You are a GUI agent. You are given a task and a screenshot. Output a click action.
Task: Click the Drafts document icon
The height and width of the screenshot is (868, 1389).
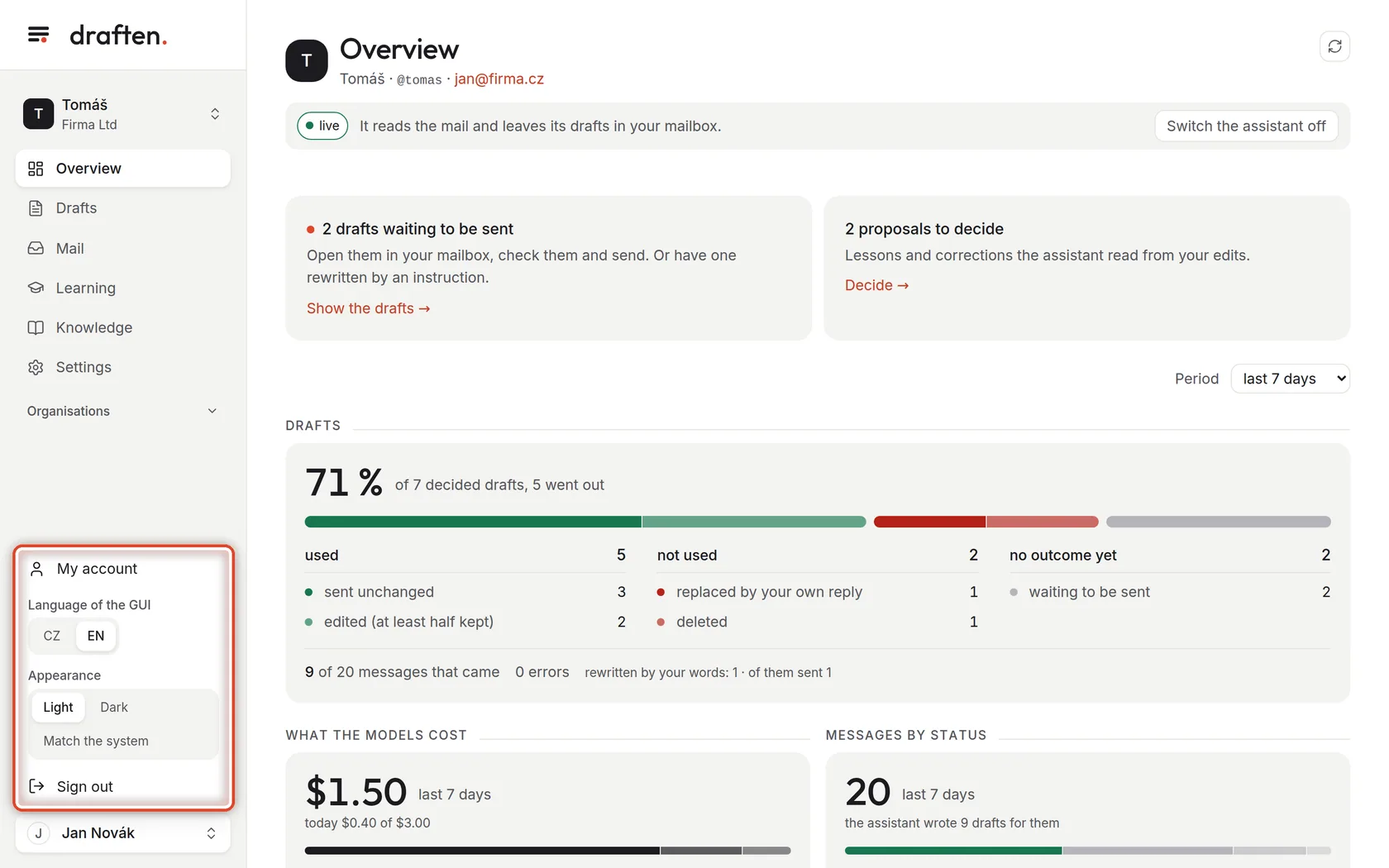pos(36,208)
